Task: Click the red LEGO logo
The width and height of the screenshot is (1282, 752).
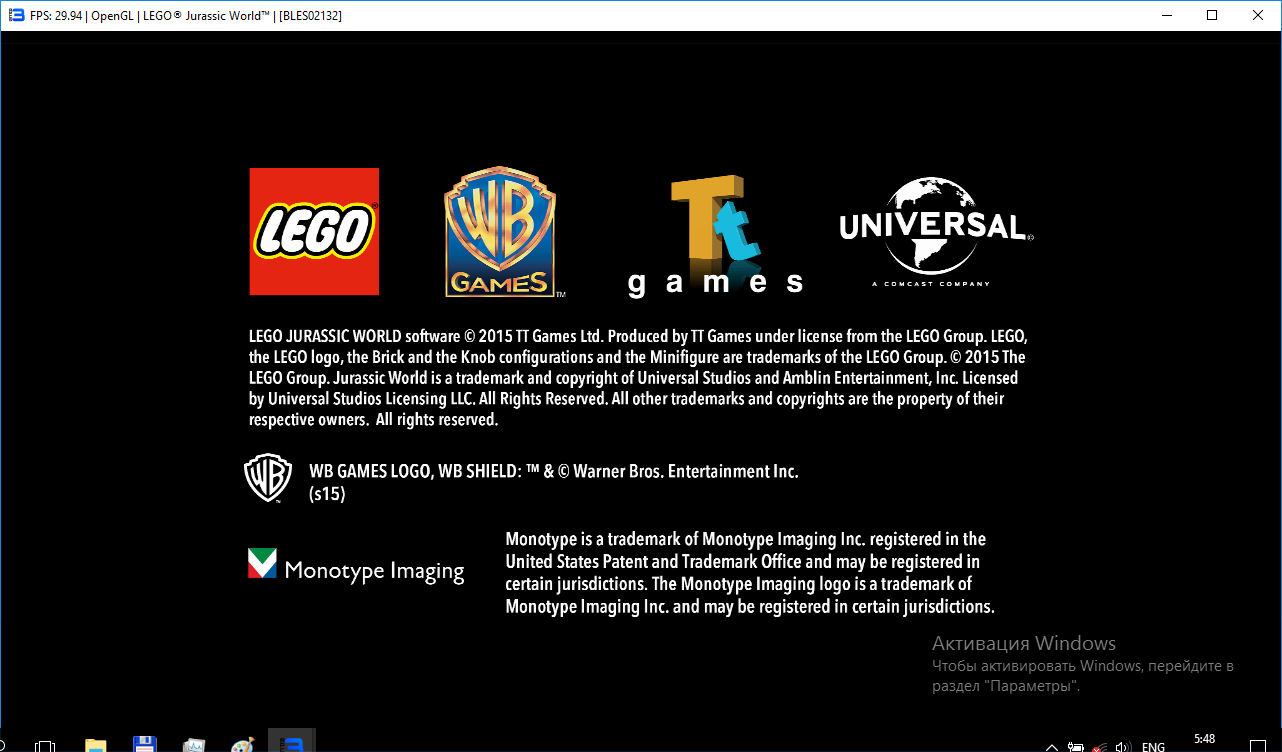Action: point(314,231)
